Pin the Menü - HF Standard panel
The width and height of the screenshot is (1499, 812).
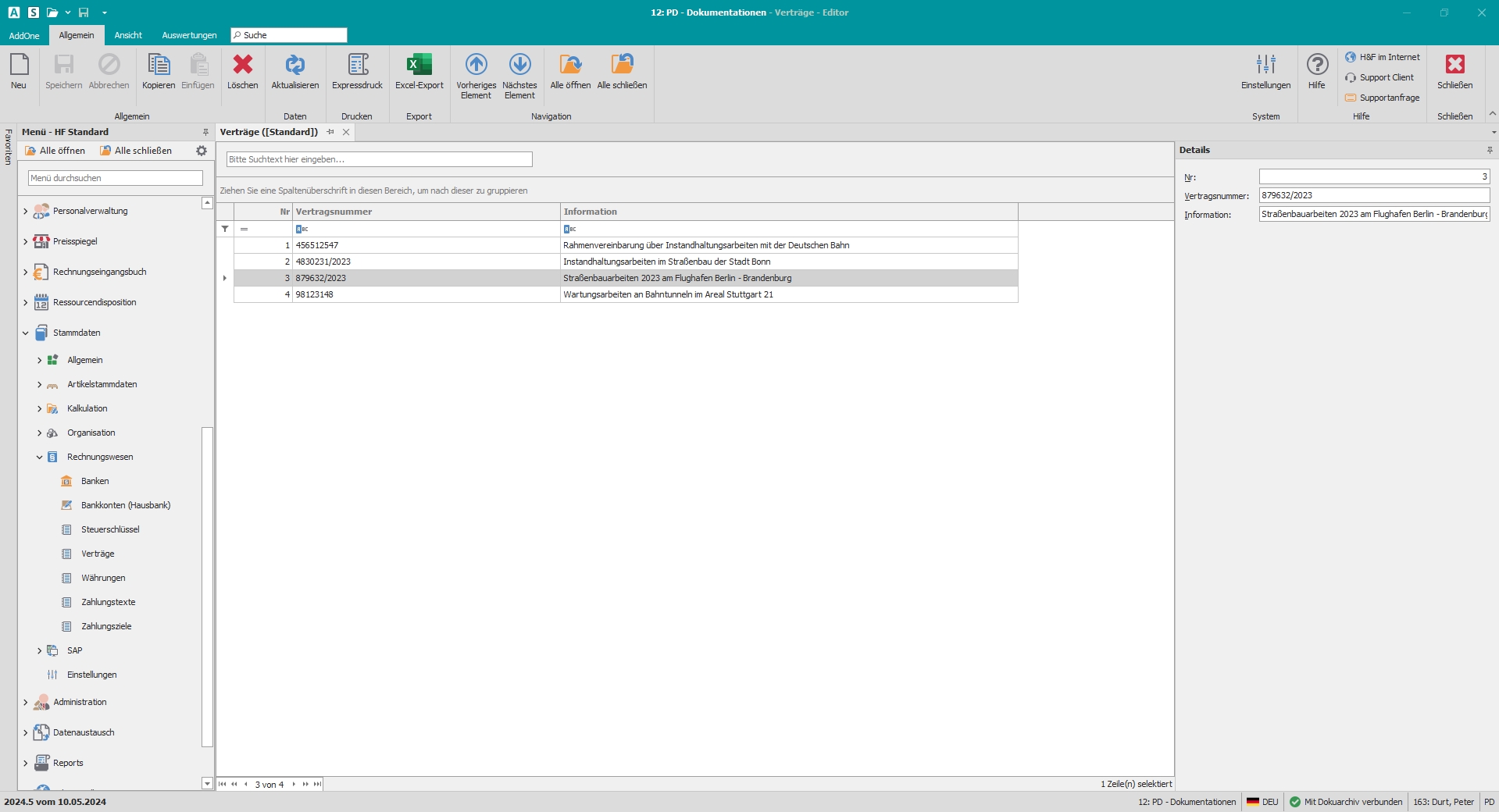tap(205, 133)
